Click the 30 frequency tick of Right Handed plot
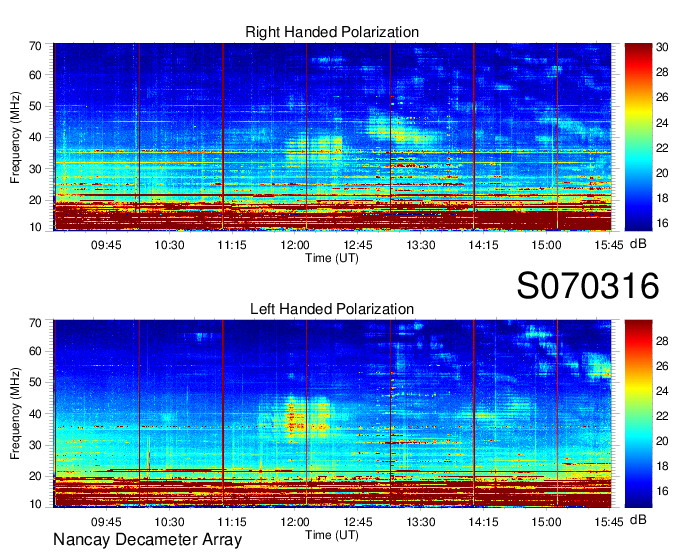Screen dimensions: 680x552 pyautogui.click(x=35, y=169)
